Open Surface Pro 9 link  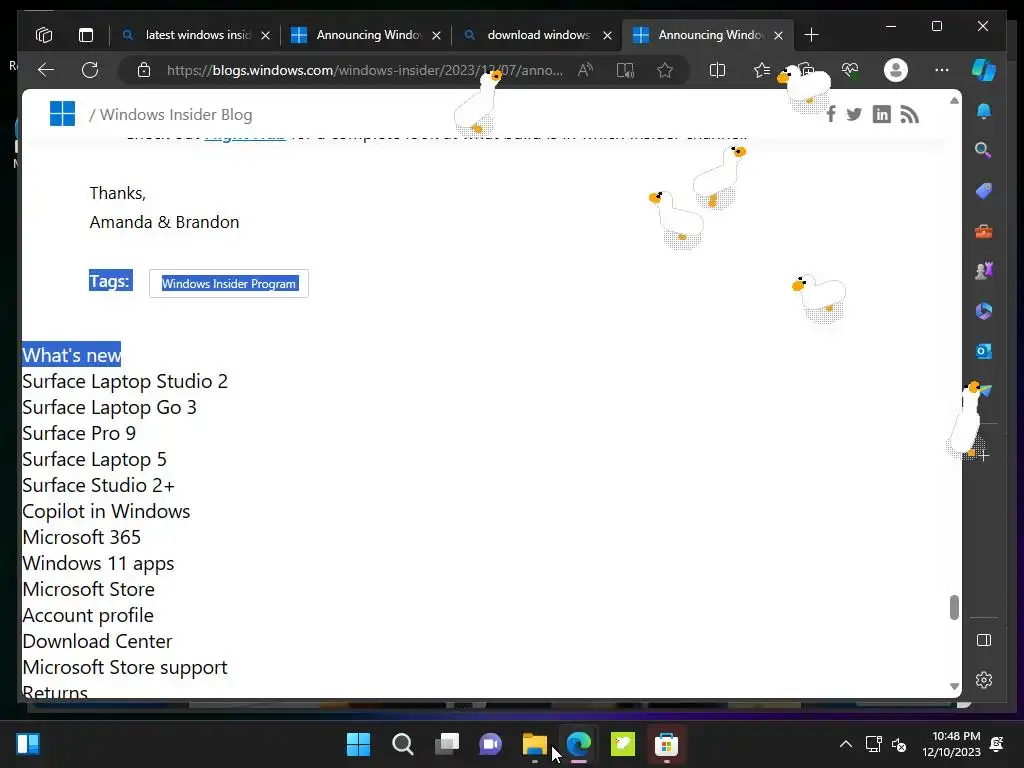coord(79,433)
